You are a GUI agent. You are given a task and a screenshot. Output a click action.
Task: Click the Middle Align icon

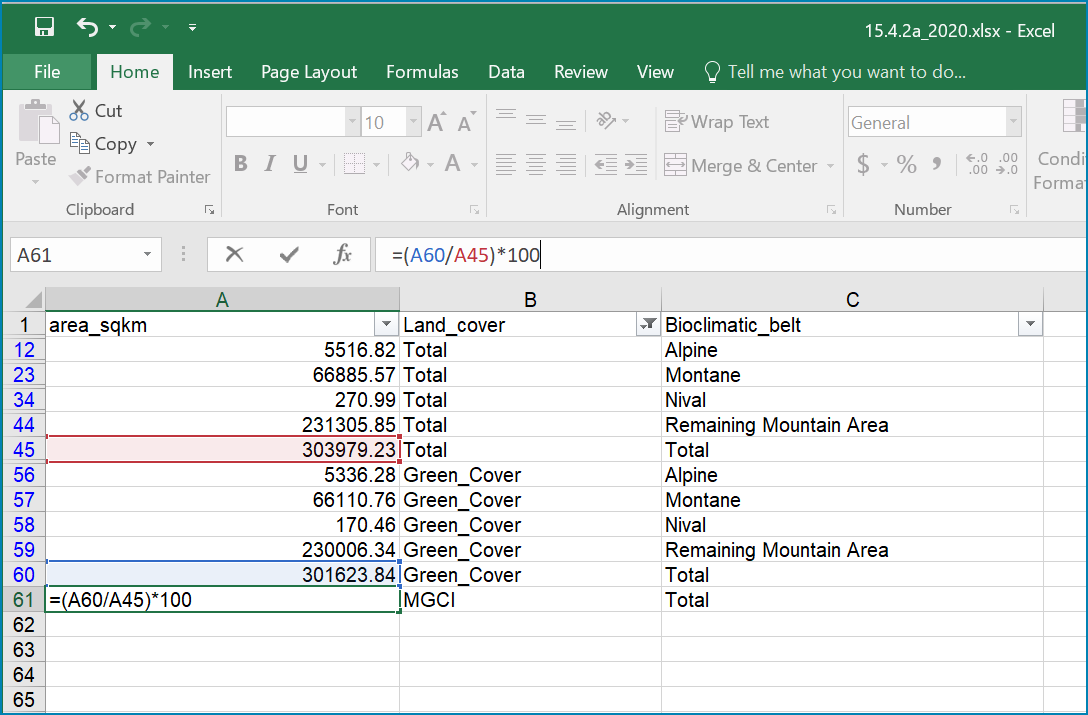coord(536,120)
